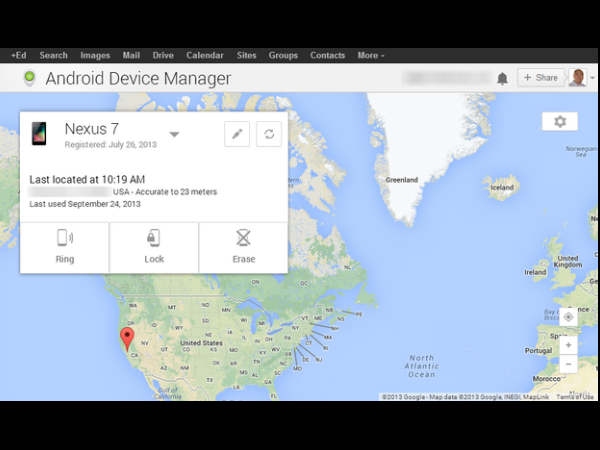Click the Portugal label on the map
Screen dimensions: 600x450
pos(538,351)
